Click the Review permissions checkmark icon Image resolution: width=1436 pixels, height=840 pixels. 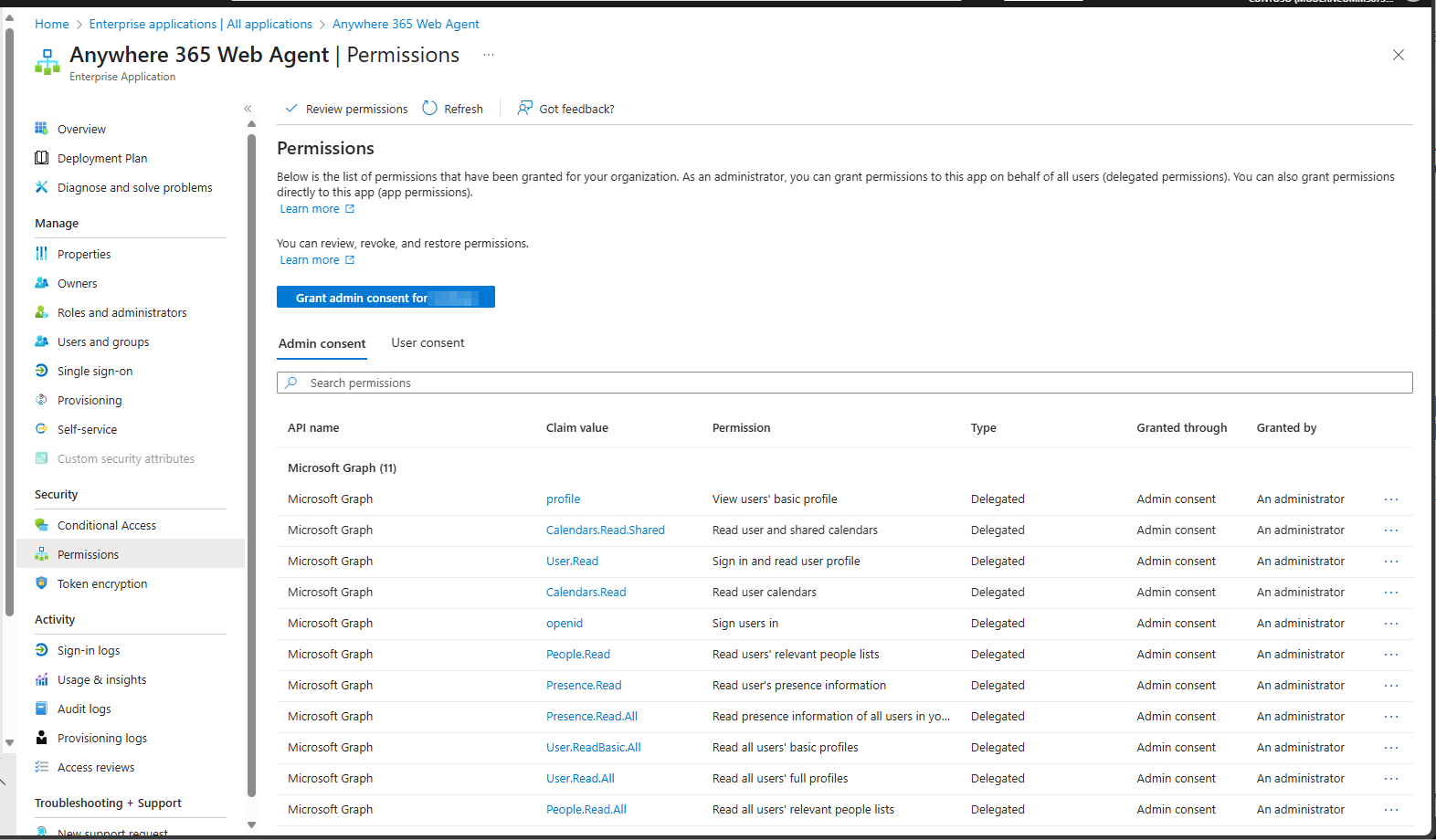coord(291,108)
